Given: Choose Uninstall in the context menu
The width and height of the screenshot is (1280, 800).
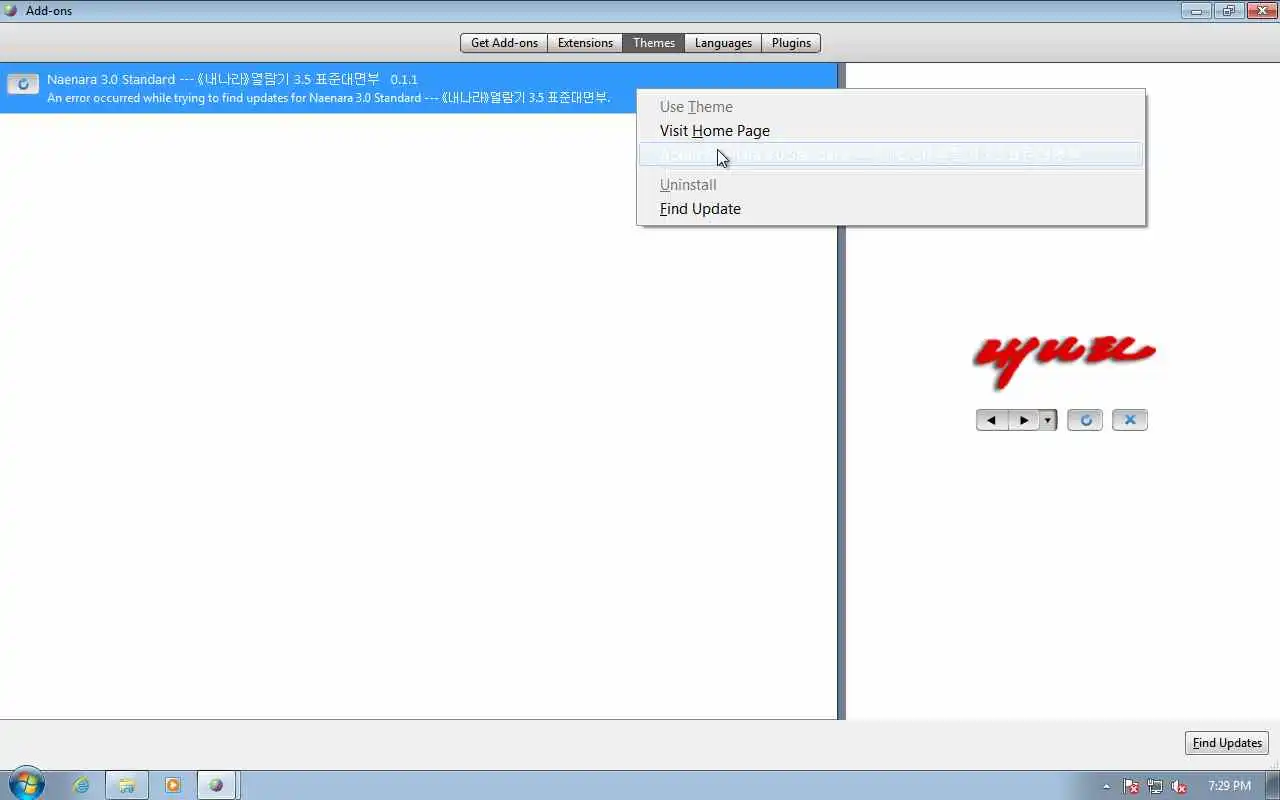Looking at the screenshot, I should tap(890, 185).
